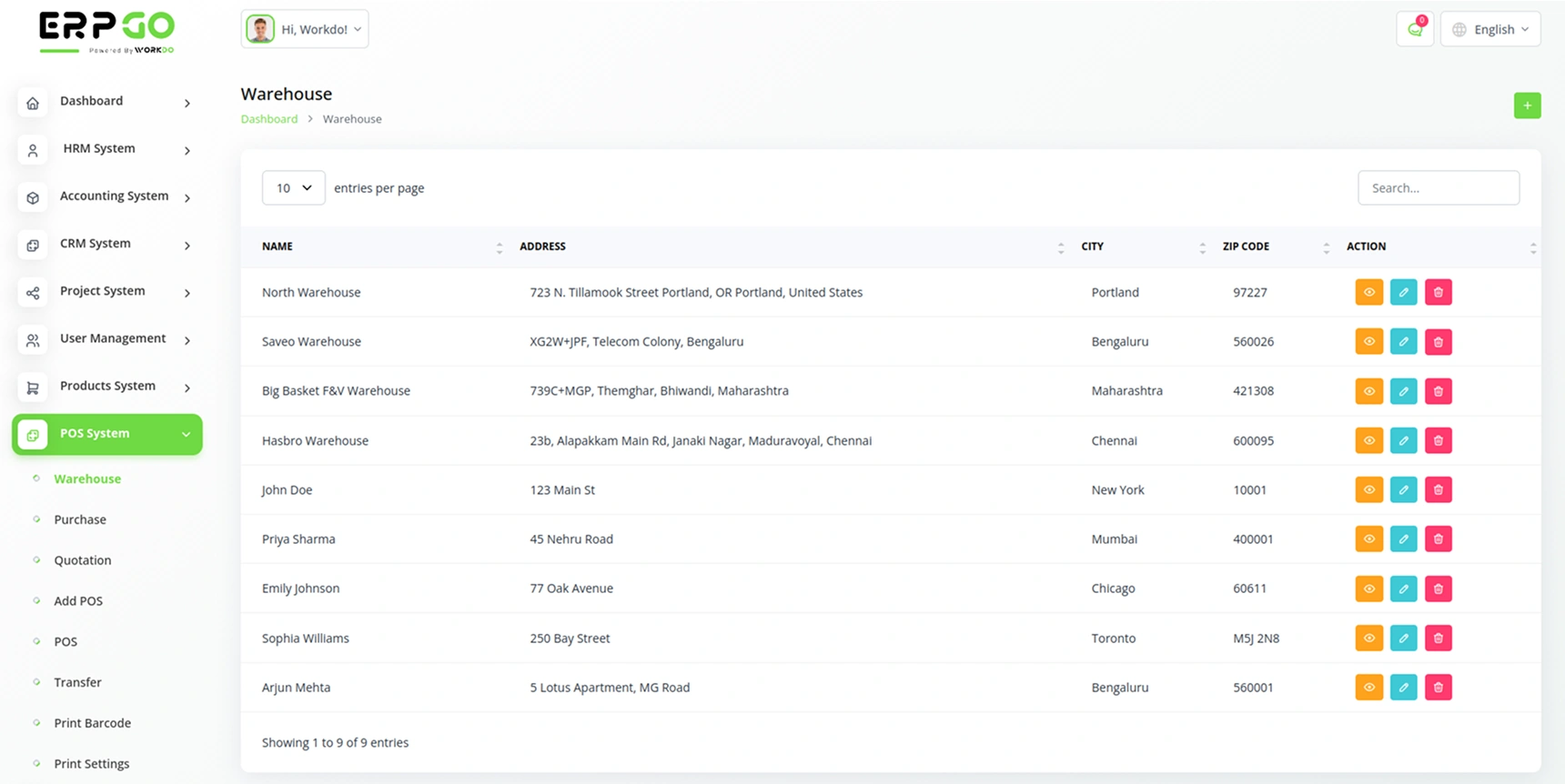Image resolution: width=1565 pixels, height=784 pixels.
Task: Select Print Barcode from the sidebar
Action: point(92,723)
